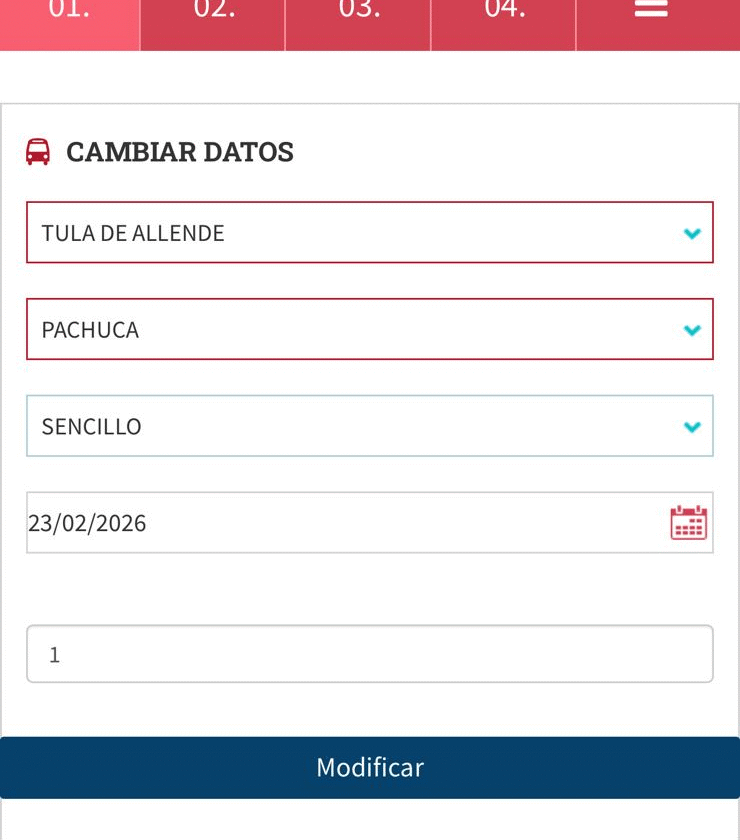Click the chevron beside TULA DE ALLENDE

(692, 234)
